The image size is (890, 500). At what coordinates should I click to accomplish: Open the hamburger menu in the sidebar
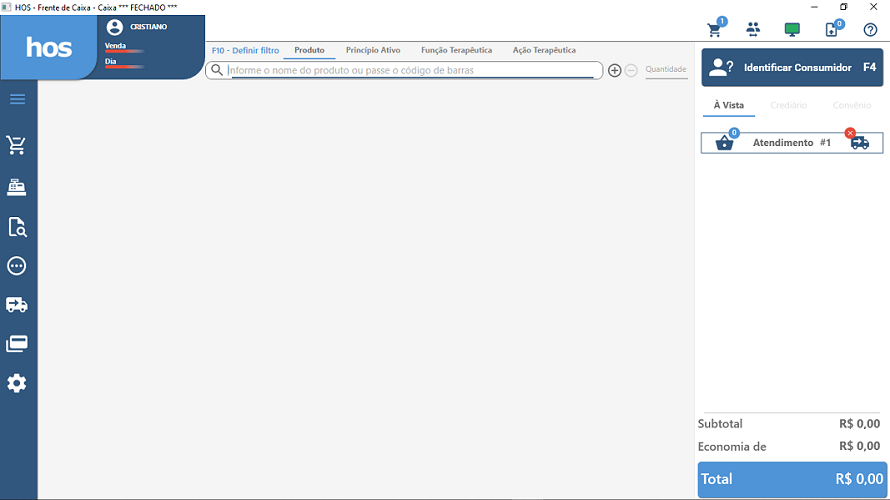[18, 99]
